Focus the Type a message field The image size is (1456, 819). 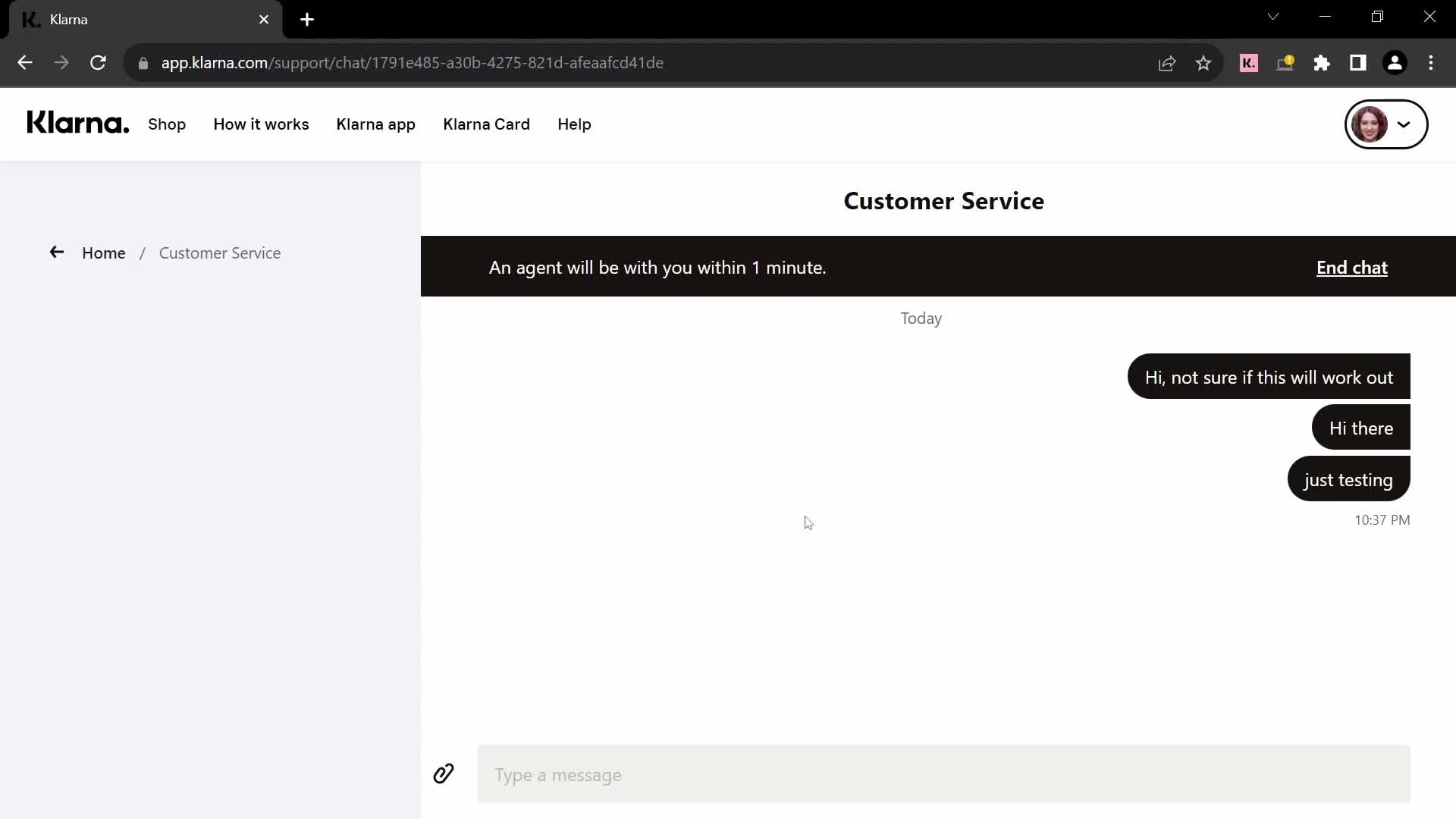943,774
